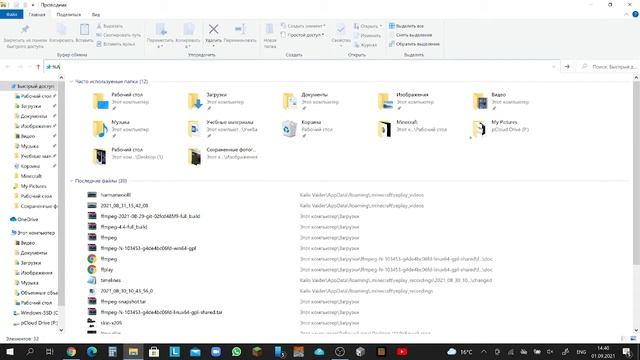Click Журнал history button
This screenshot has height=360, width=640.
(x=365, y=45)
